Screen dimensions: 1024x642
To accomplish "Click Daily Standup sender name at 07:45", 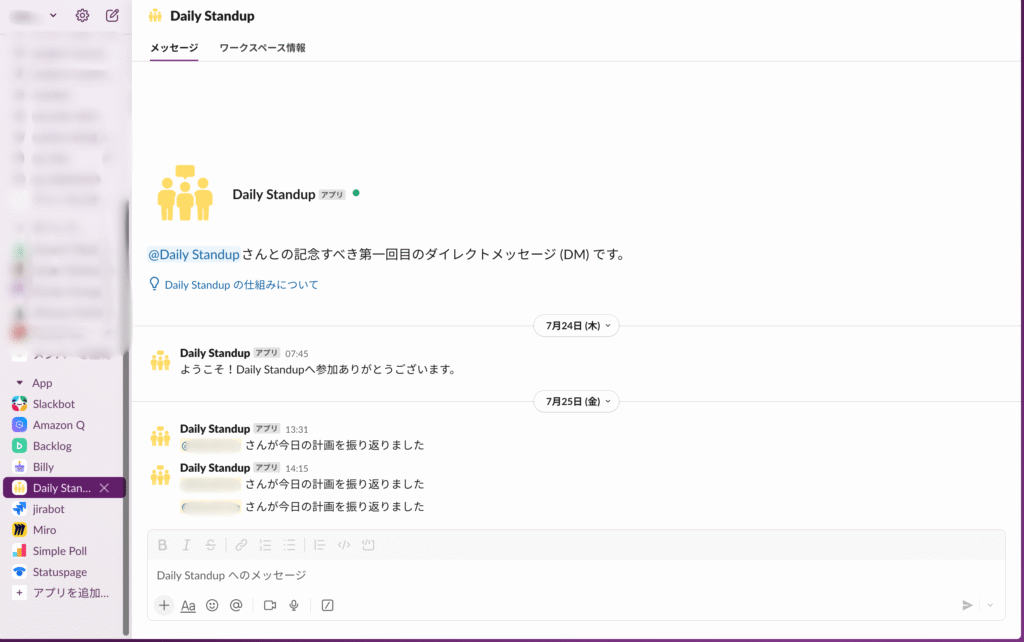I will [x=215, y=353].
